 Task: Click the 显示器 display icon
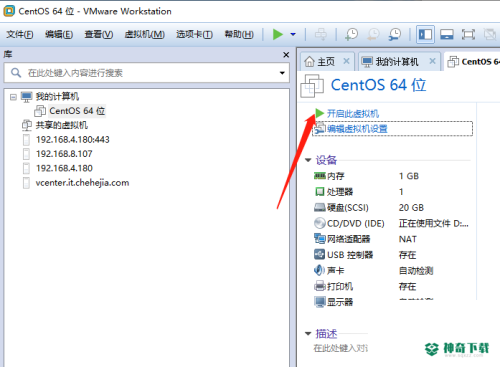(x=320, y=302)
